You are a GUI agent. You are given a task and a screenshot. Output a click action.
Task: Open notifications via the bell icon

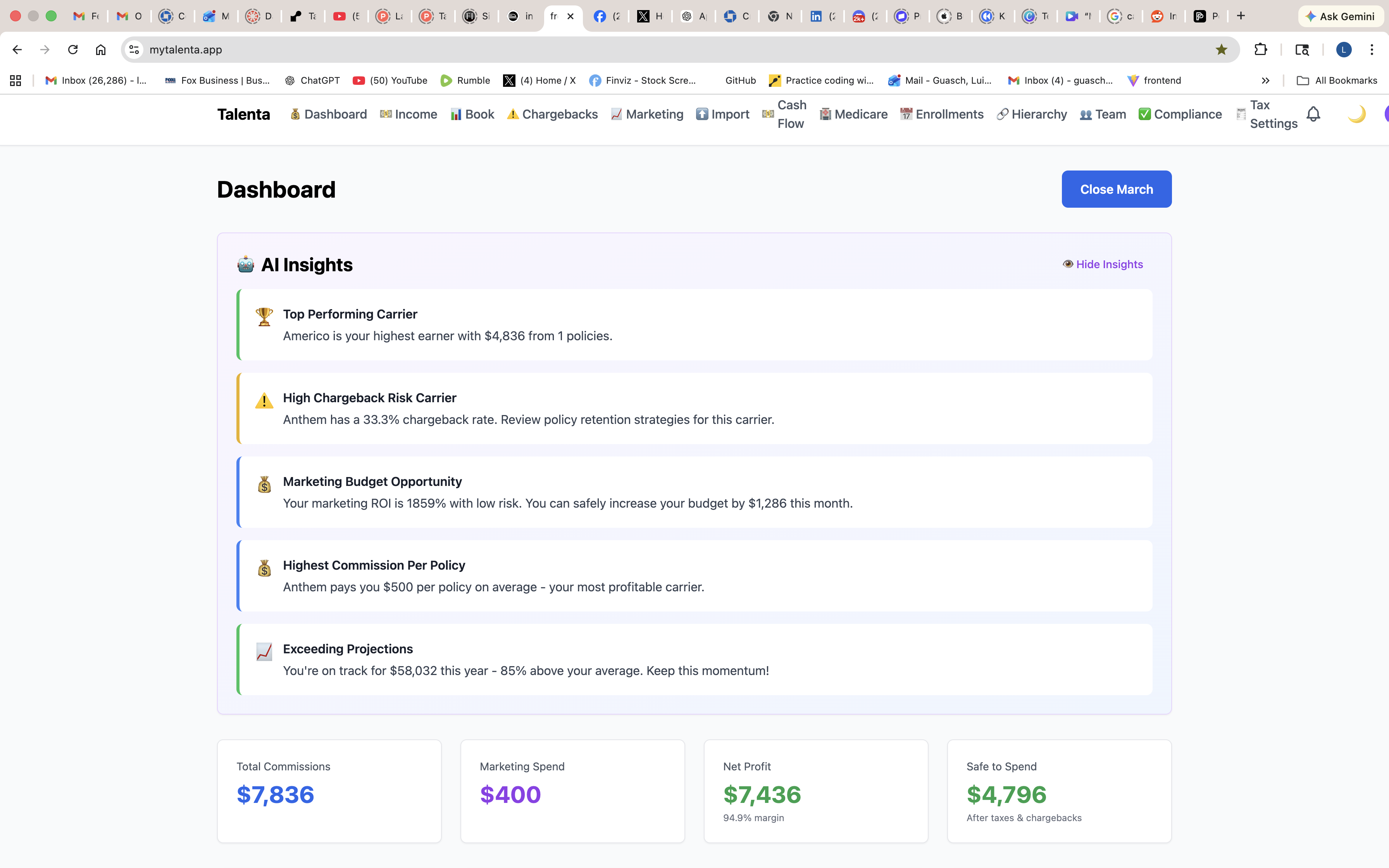click(1313, 114)
